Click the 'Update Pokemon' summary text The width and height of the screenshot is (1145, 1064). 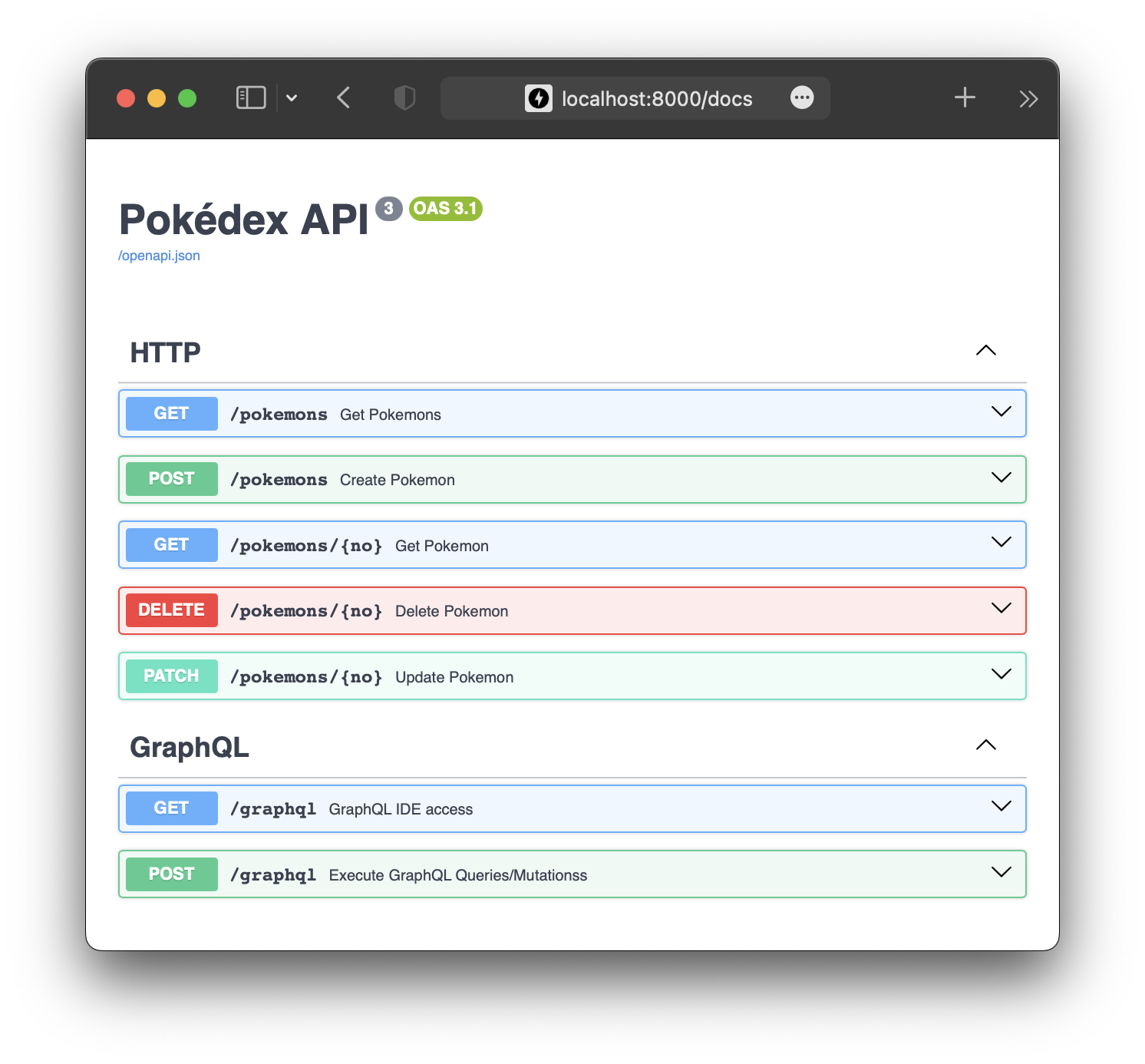pyautogui.click(x=454, y=677)
